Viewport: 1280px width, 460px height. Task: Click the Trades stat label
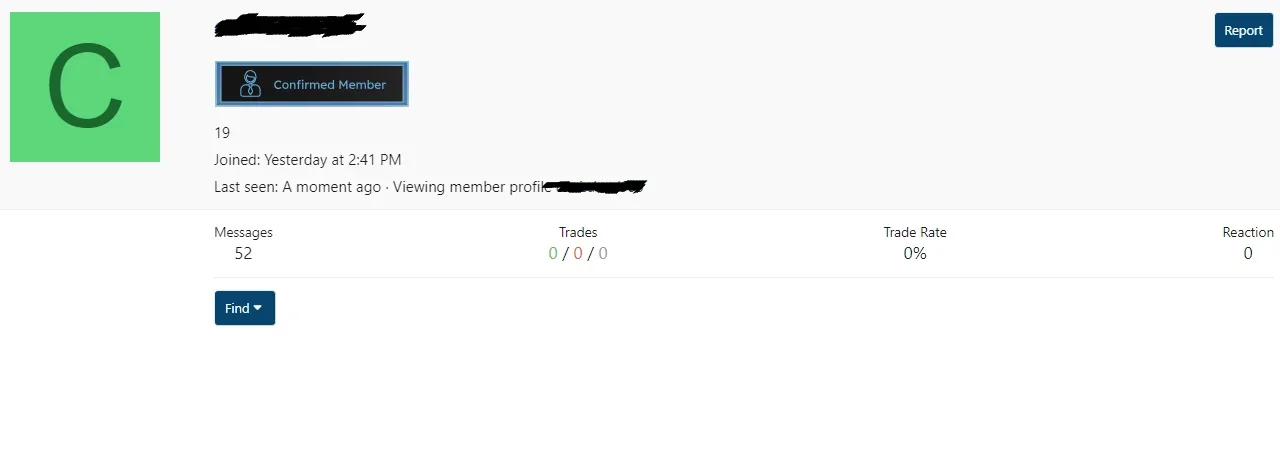(x=578, y=232)
